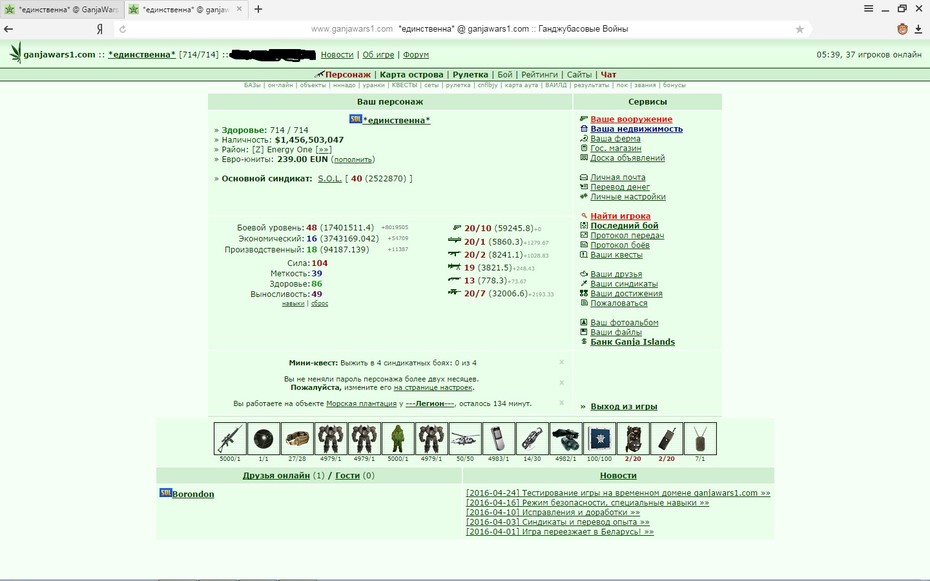Click the SOL badge beside character name

tap(355, 119)
